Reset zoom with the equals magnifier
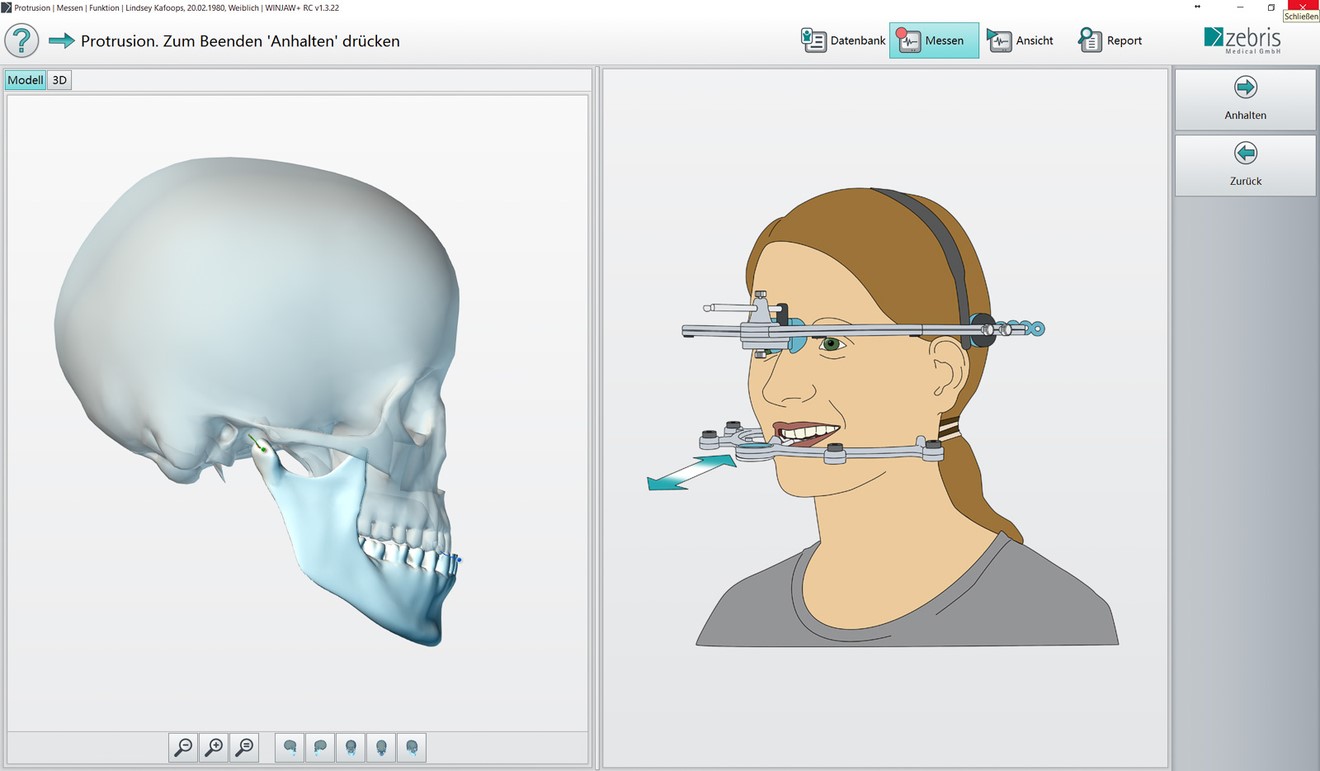The height and width of the screenshot is (771, 1320). [x=244, y=747]
